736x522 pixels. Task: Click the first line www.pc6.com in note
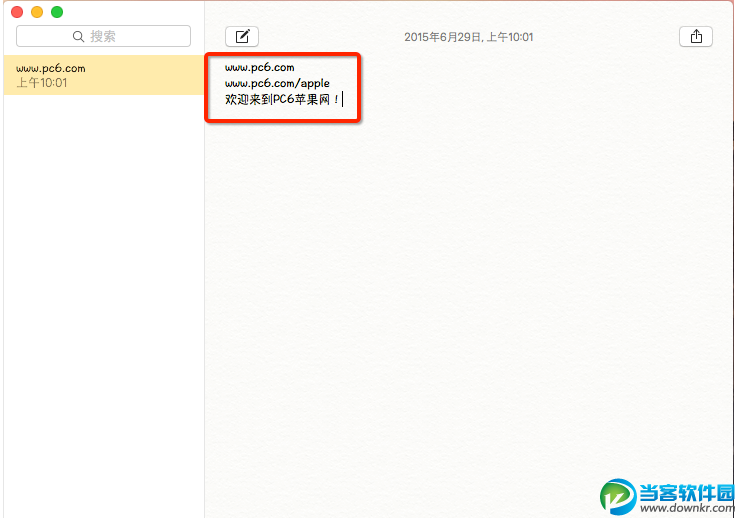tap(260, 68)
